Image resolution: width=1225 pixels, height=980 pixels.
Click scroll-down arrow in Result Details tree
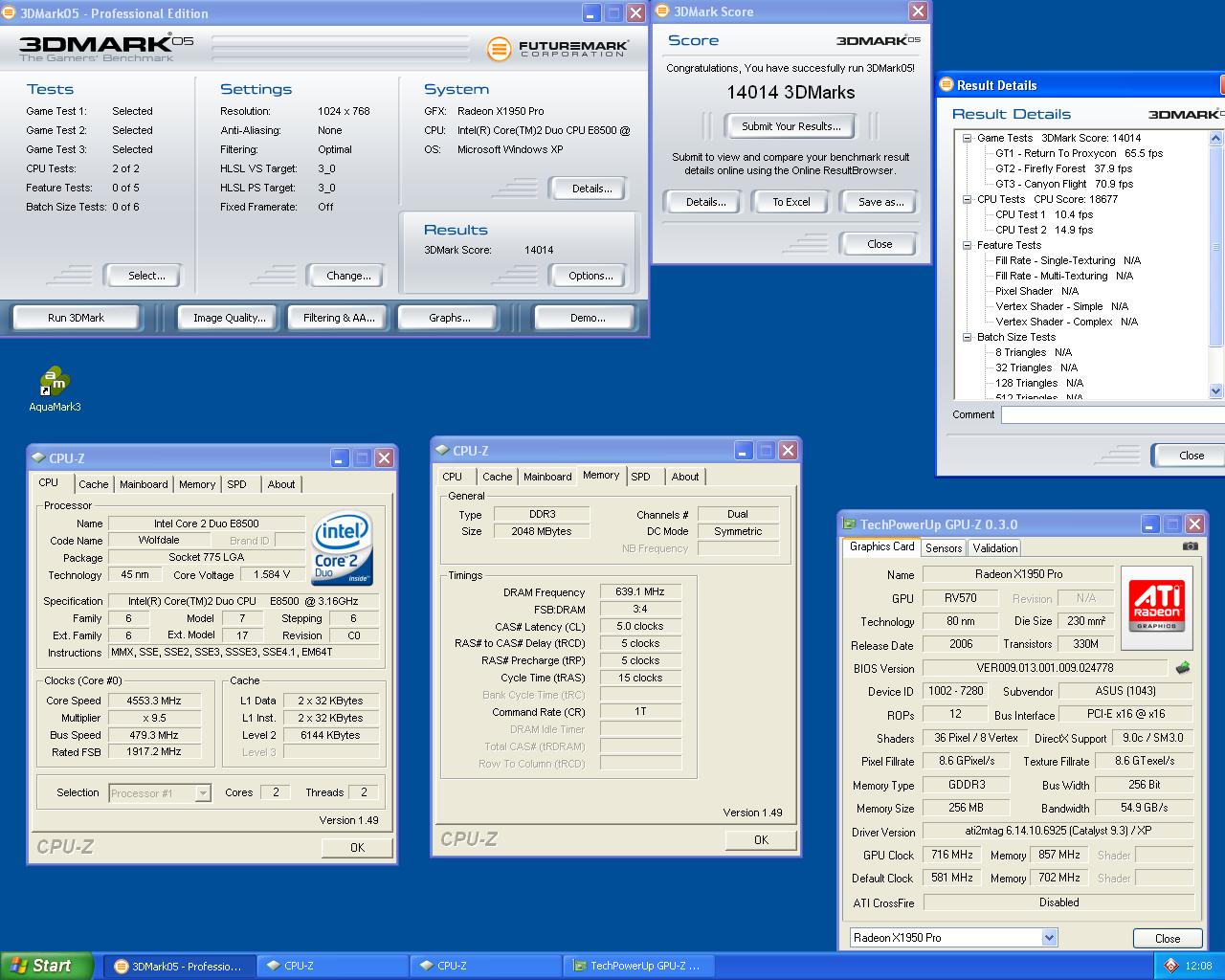click(1216, 390)
